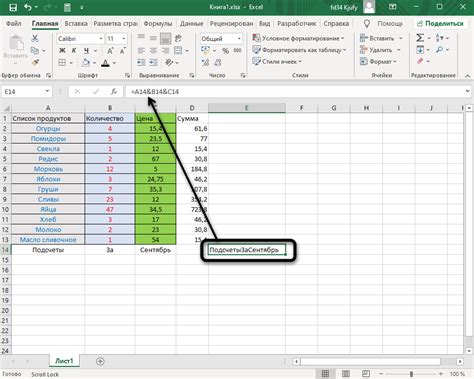Image resolution: width=474 pixels, height=379 pixels.
Task: Click the Save icon in quick access toolbar
Action: tap(13, 7)
